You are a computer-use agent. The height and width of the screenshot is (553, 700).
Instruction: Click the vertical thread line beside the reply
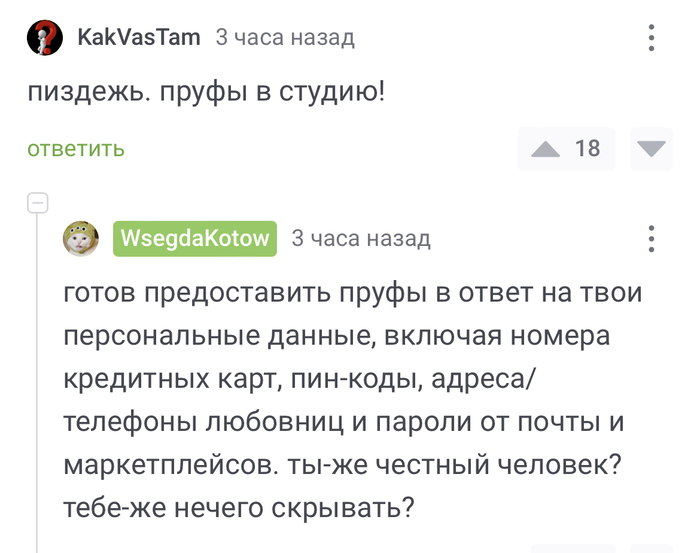(x=38, y=400)
